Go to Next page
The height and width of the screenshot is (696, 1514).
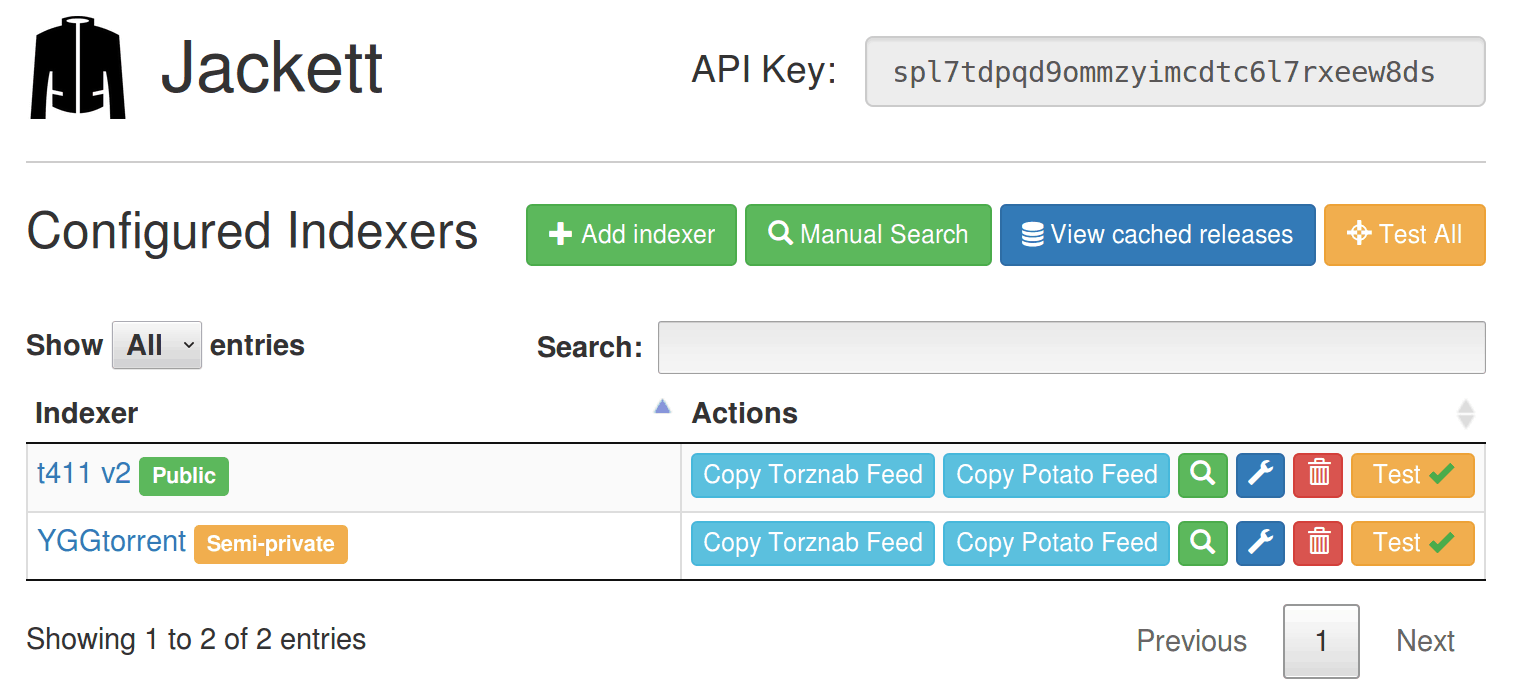[x=1425, y=641]
